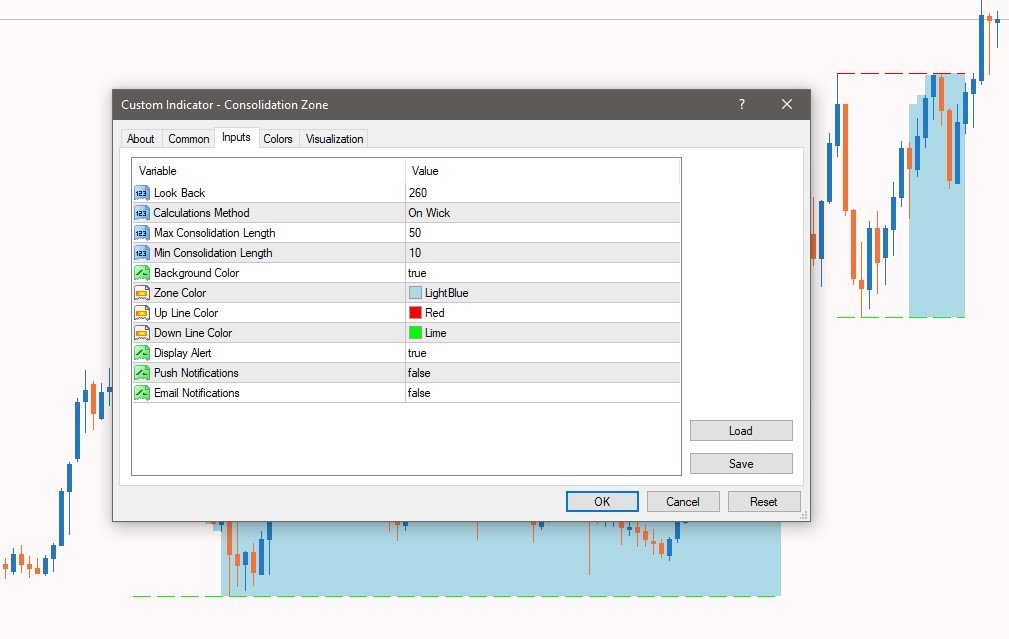Click the 123 icon beside Look Back
Screen dimensions: 1009x639
pyautogui.click(x=140, y=192)
